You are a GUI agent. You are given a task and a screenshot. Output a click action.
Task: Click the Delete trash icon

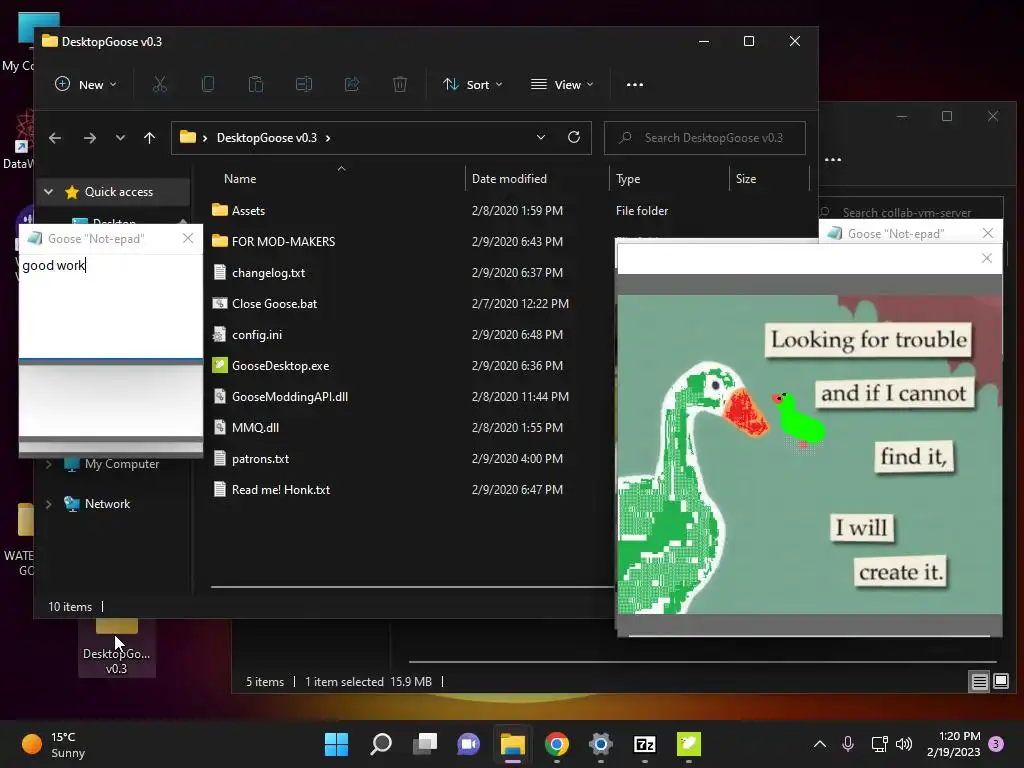click(400, 84)
